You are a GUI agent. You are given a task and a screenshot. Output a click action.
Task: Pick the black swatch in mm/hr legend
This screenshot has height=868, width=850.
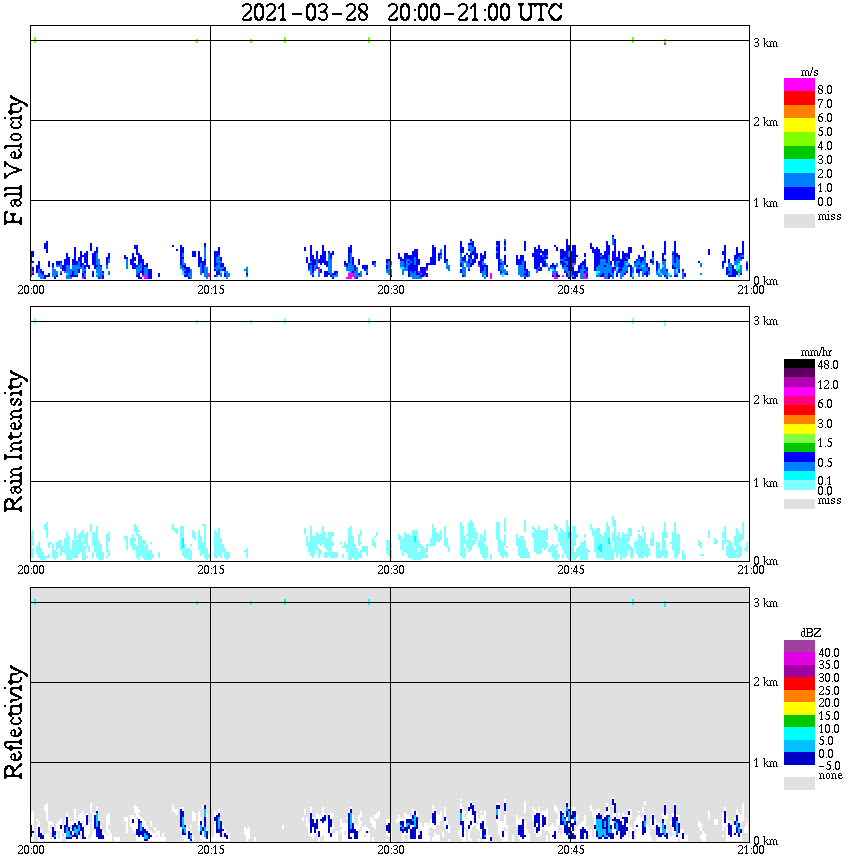(x=799, y=364)
